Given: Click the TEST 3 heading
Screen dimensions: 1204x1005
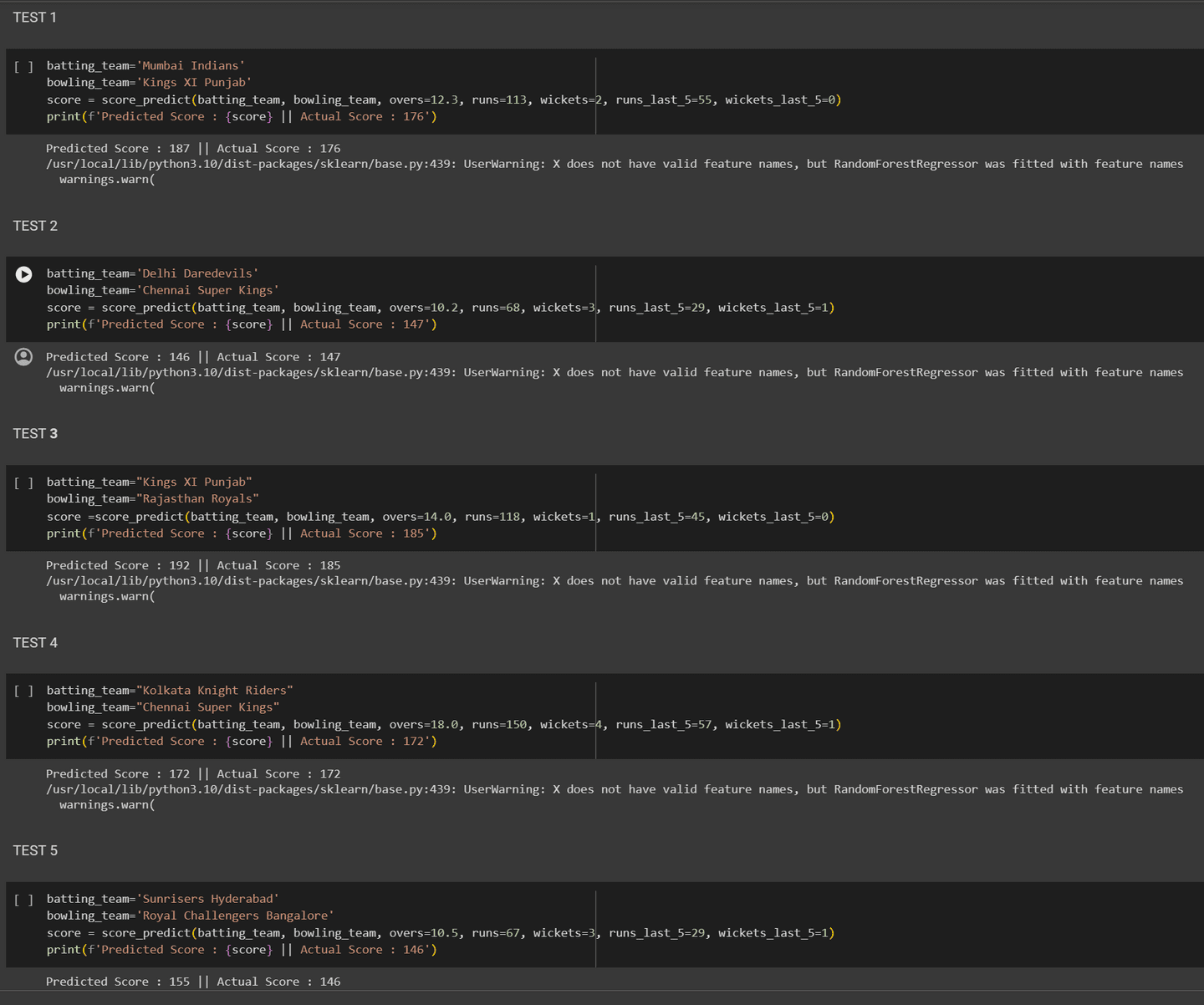Looking at the screenshot, I should pos(35,434).
